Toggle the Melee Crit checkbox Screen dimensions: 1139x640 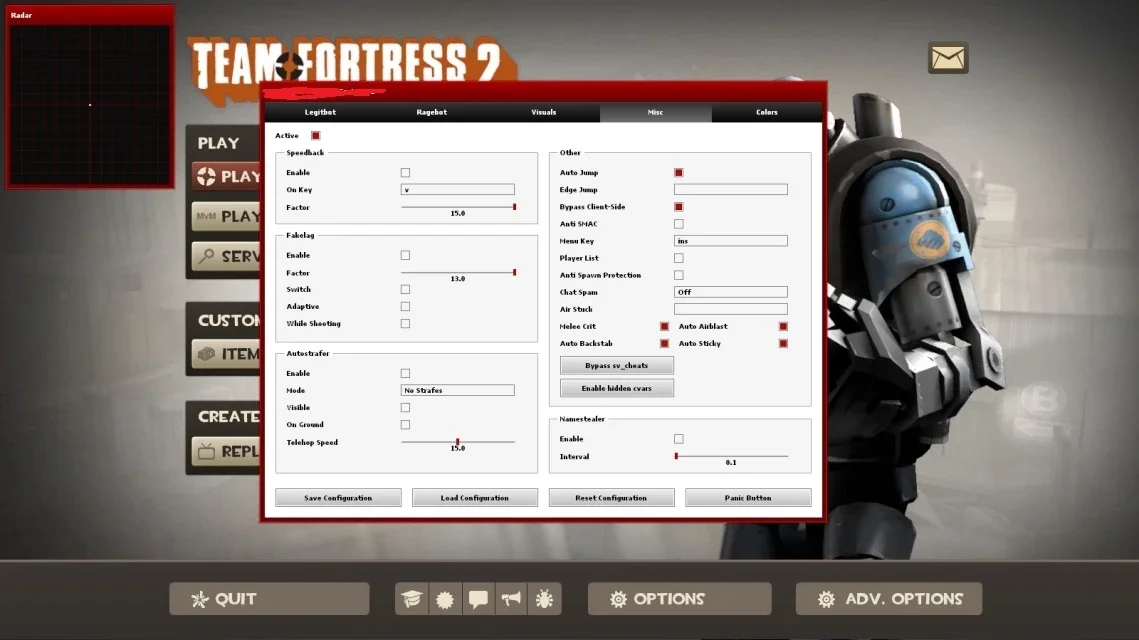(664, 326)
